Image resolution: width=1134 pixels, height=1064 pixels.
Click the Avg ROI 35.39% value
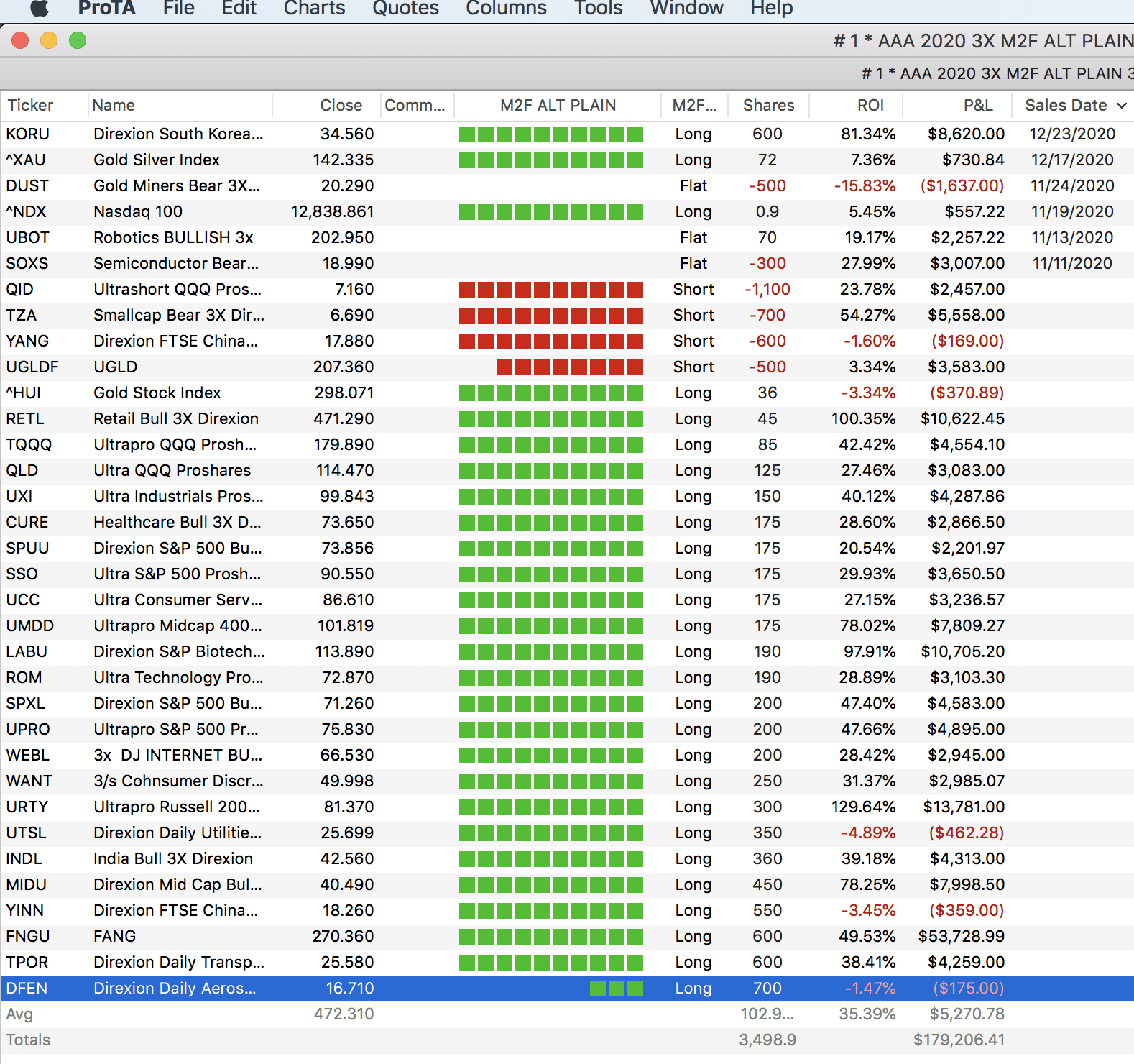[x=867, y=1014]
